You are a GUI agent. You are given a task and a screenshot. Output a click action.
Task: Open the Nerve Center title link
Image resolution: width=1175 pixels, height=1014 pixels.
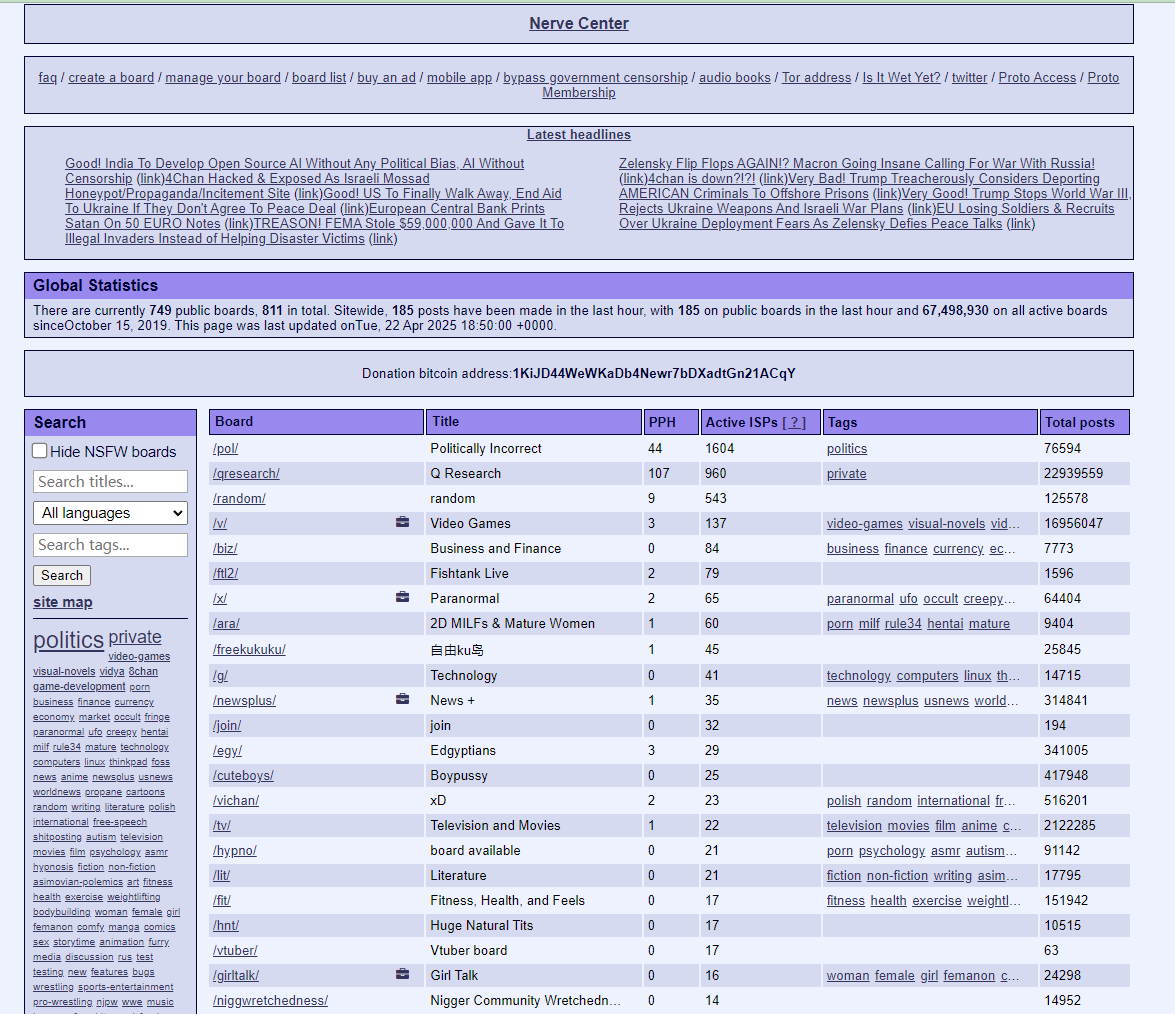pyautogui.click(x=579, y=24)
